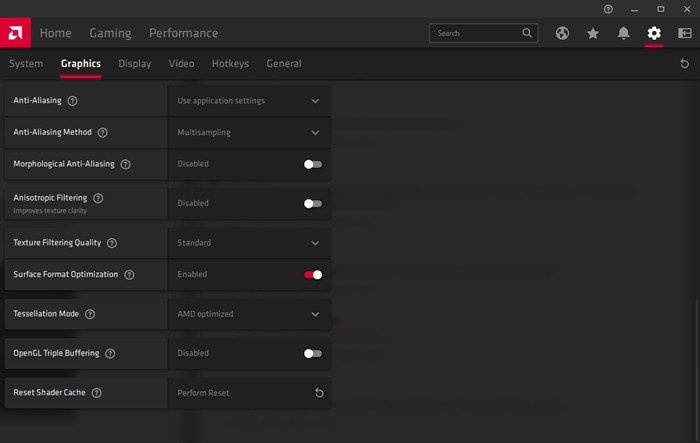Show help for Texture Filtering Quality

coord(112,243)
